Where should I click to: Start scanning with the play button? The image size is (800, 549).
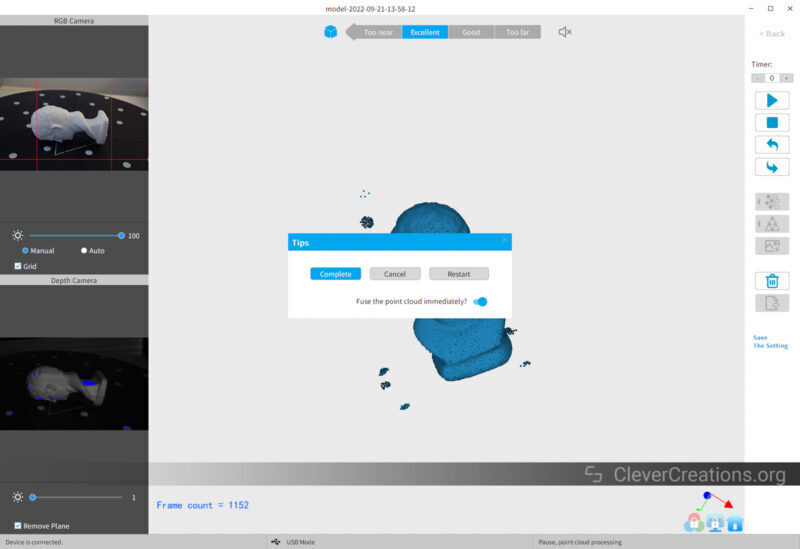(x=771, y=100)
